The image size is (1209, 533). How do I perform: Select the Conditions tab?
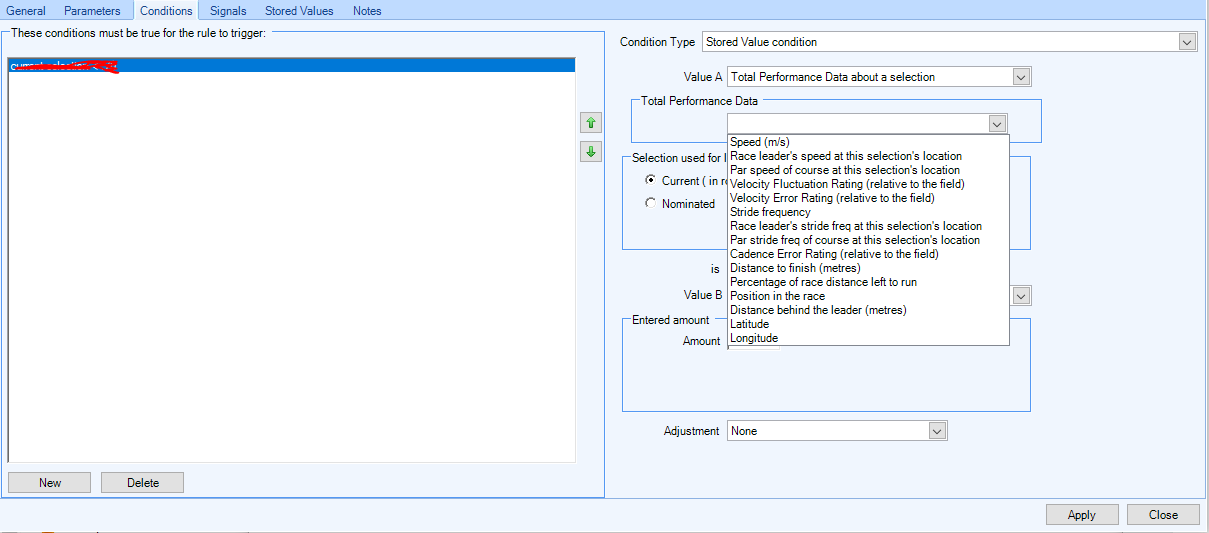[x=166, y=10]
